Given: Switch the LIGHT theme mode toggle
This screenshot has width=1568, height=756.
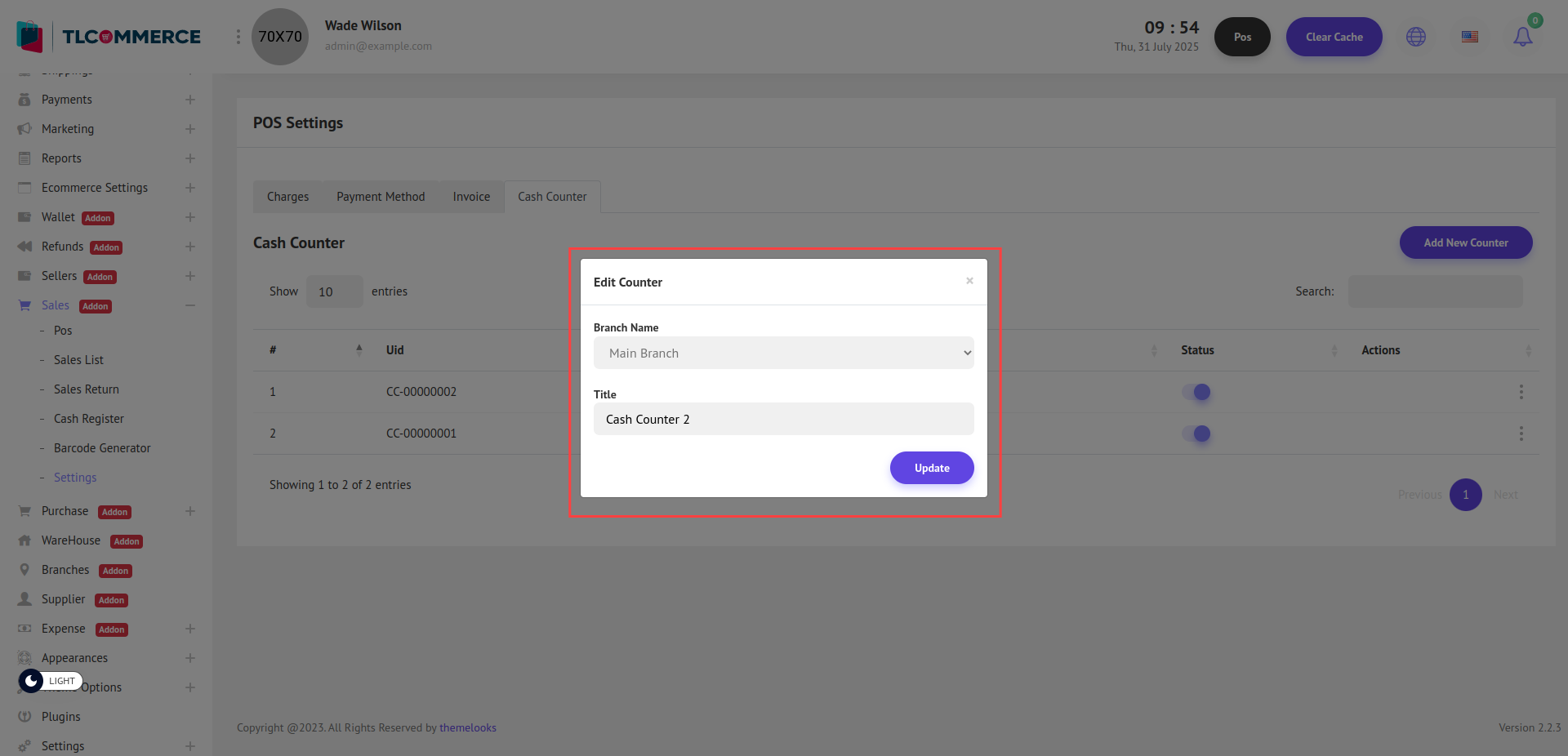Looking at the screenshot, I should click(51, 681).
